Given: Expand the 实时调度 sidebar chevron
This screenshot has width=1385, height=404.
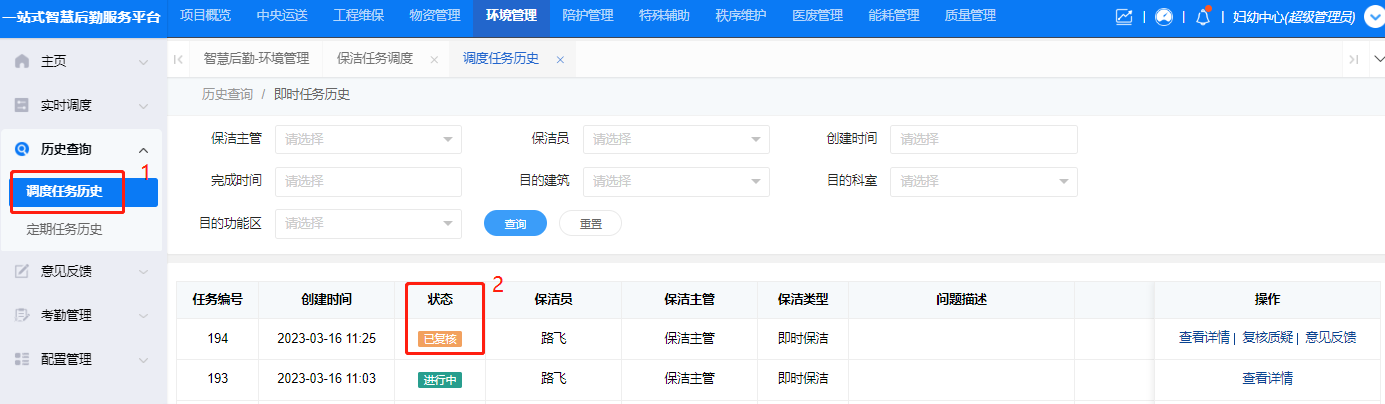Looking at the screenshot, I should pyautogui.click(x=143, y=106).
